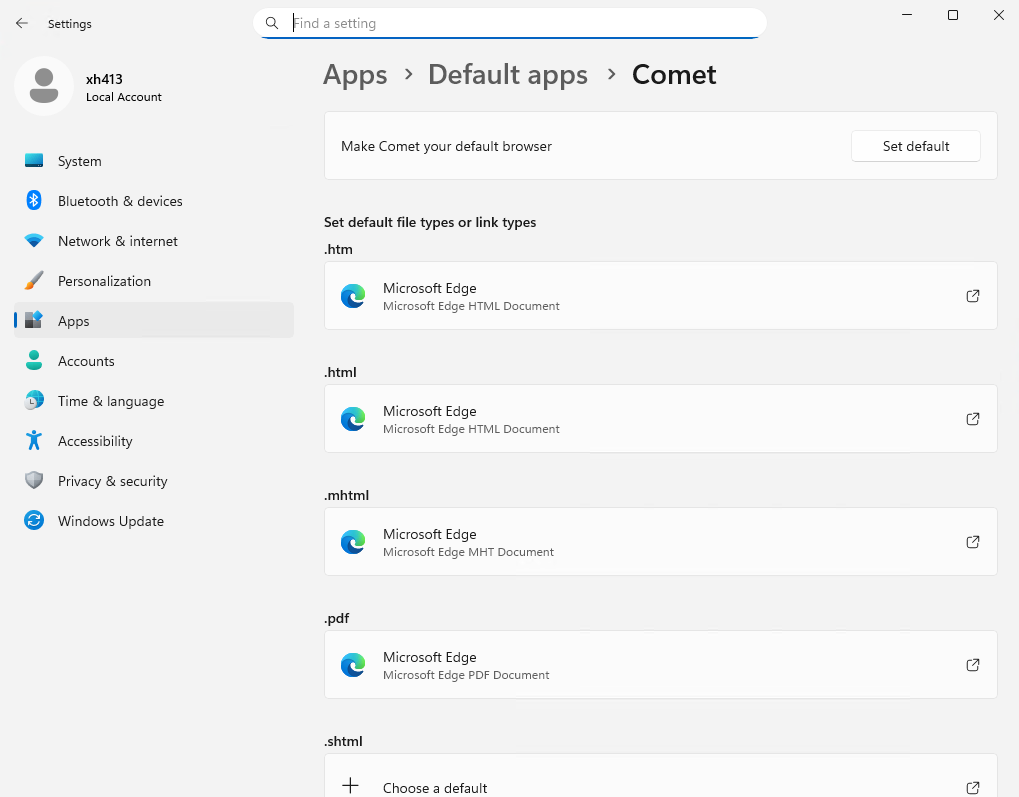The height and width of the screenshot is (797, 1019).
Task: Go to Network & internet section
Action: (117, 241)
